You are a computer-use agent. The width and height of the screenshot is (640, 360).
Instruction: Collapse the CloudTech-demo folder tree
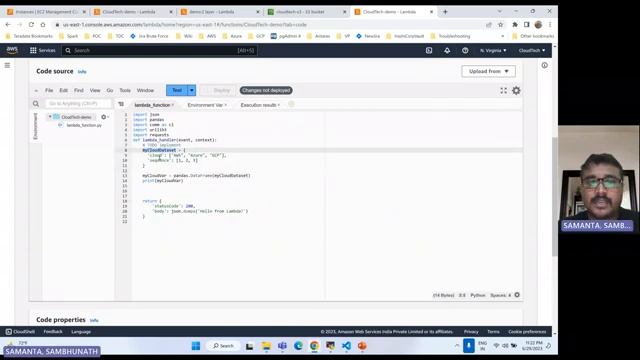coord(50,117)
